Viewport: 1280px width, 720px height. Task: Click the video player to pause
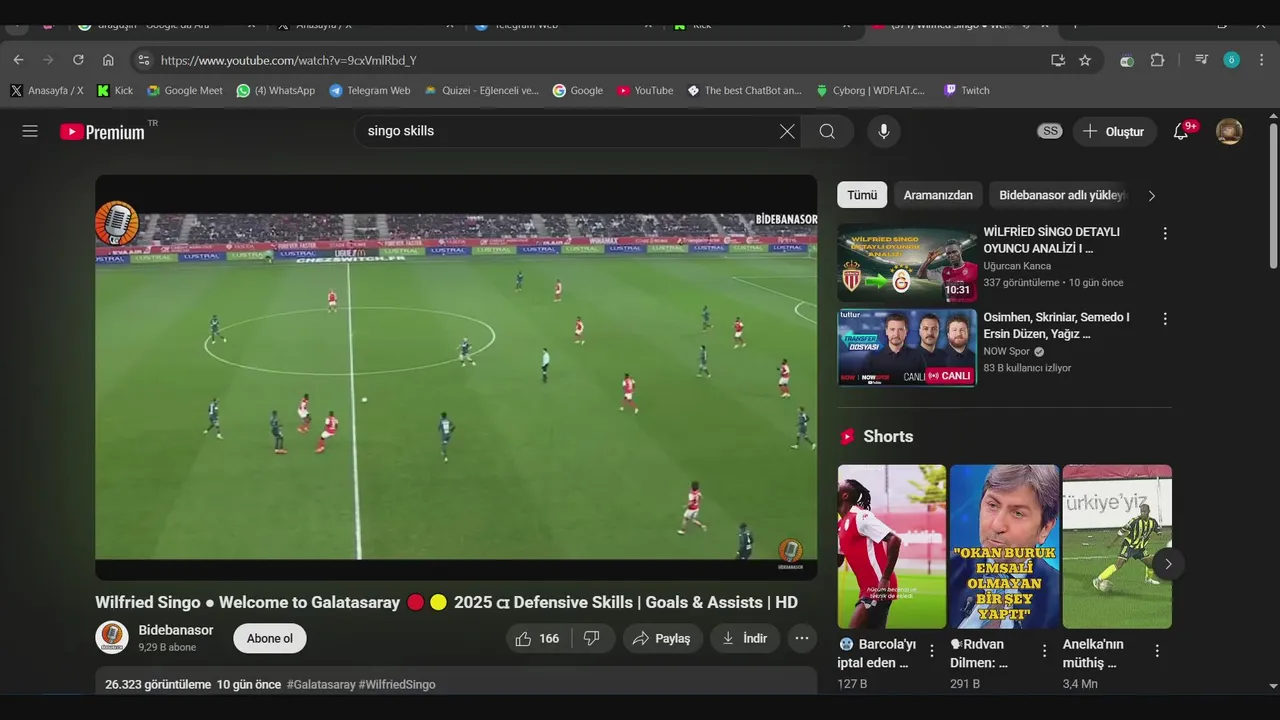coord(456,377)
